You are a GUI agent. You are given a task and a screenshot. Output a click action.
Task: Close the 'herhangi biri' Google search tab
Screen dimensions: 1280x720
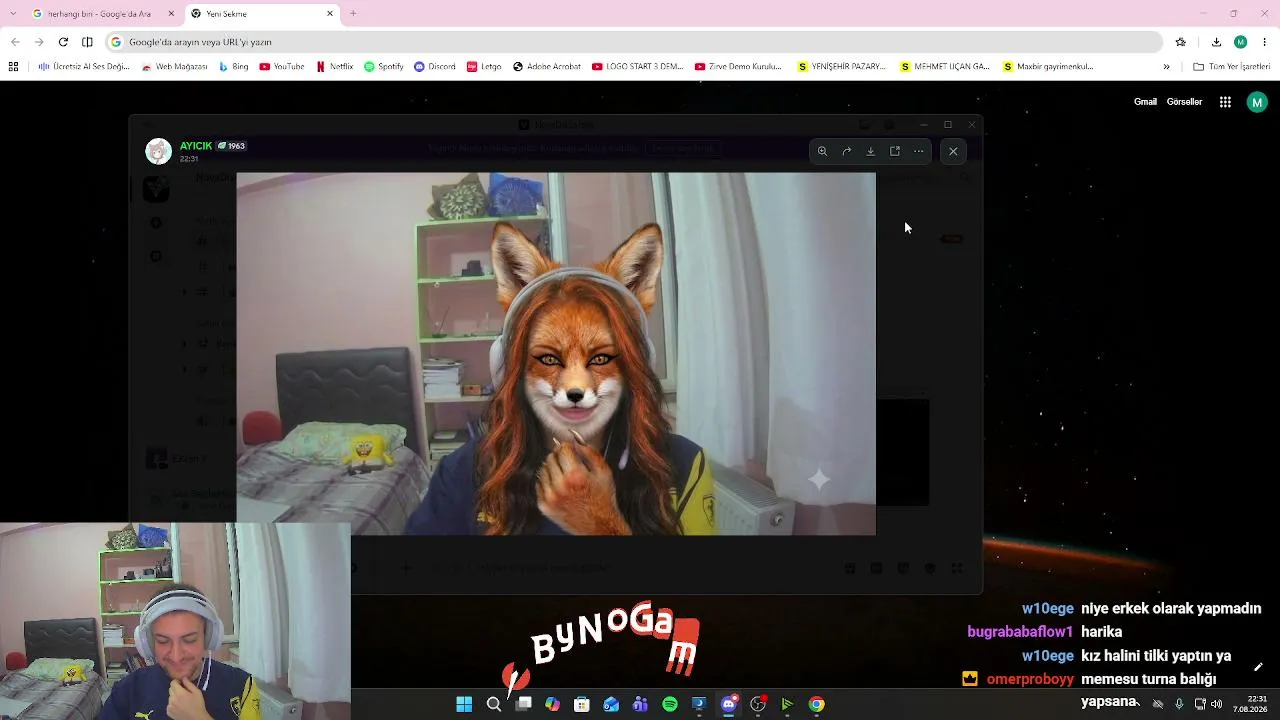coord(171,14)
